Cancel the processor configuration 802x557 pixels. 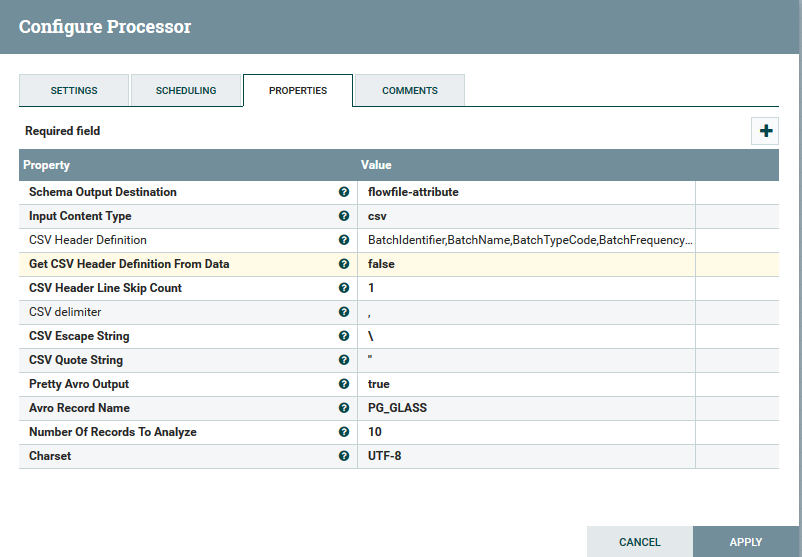pyautogui.click(x=639, y=542)
